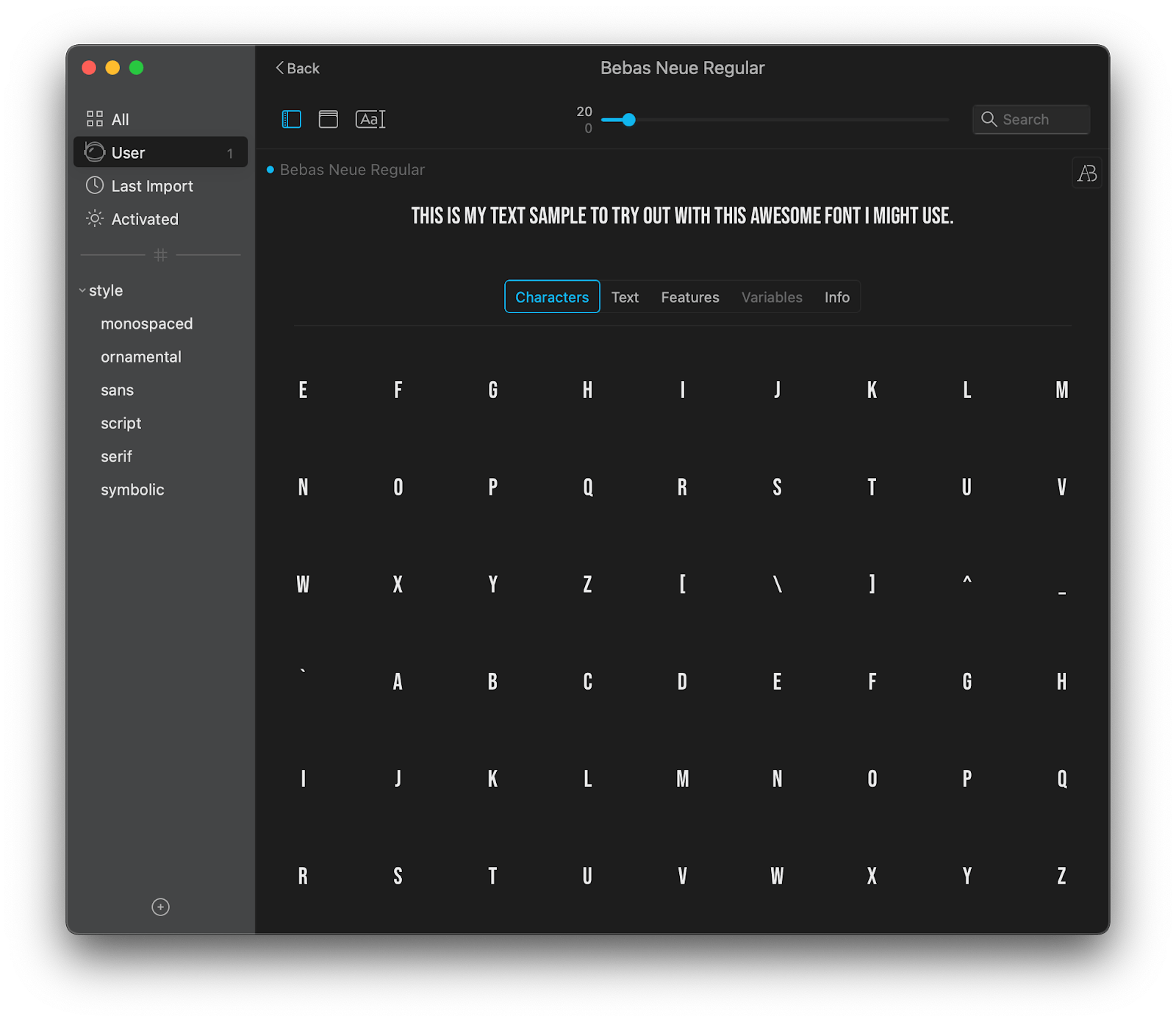Click the magnifier icon in Search
The width and height of the screenshot is (1176, 1022).
coord(989,119)
